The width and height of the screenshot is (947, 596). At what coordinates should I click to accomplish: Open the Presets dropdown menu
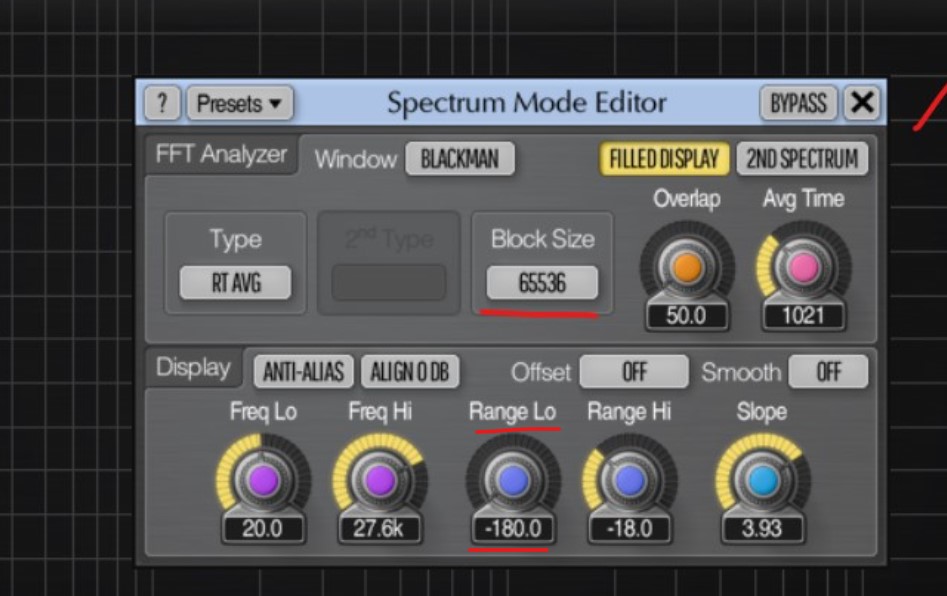click(240, 103)
